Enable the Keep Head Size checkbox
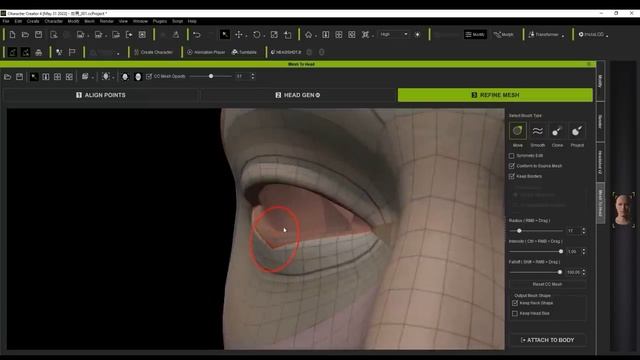 [515, 313]
